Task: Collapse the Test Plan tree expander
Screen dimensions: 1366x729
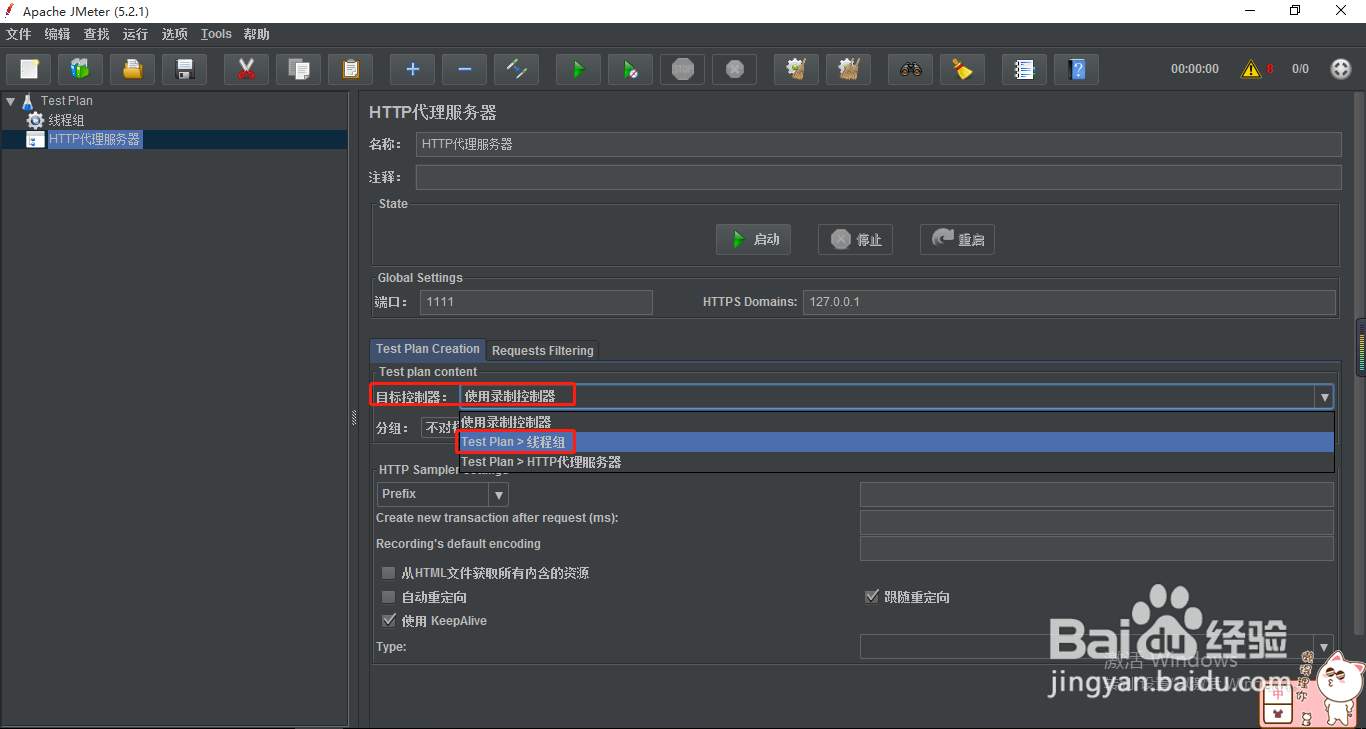Action: point(10,101)
